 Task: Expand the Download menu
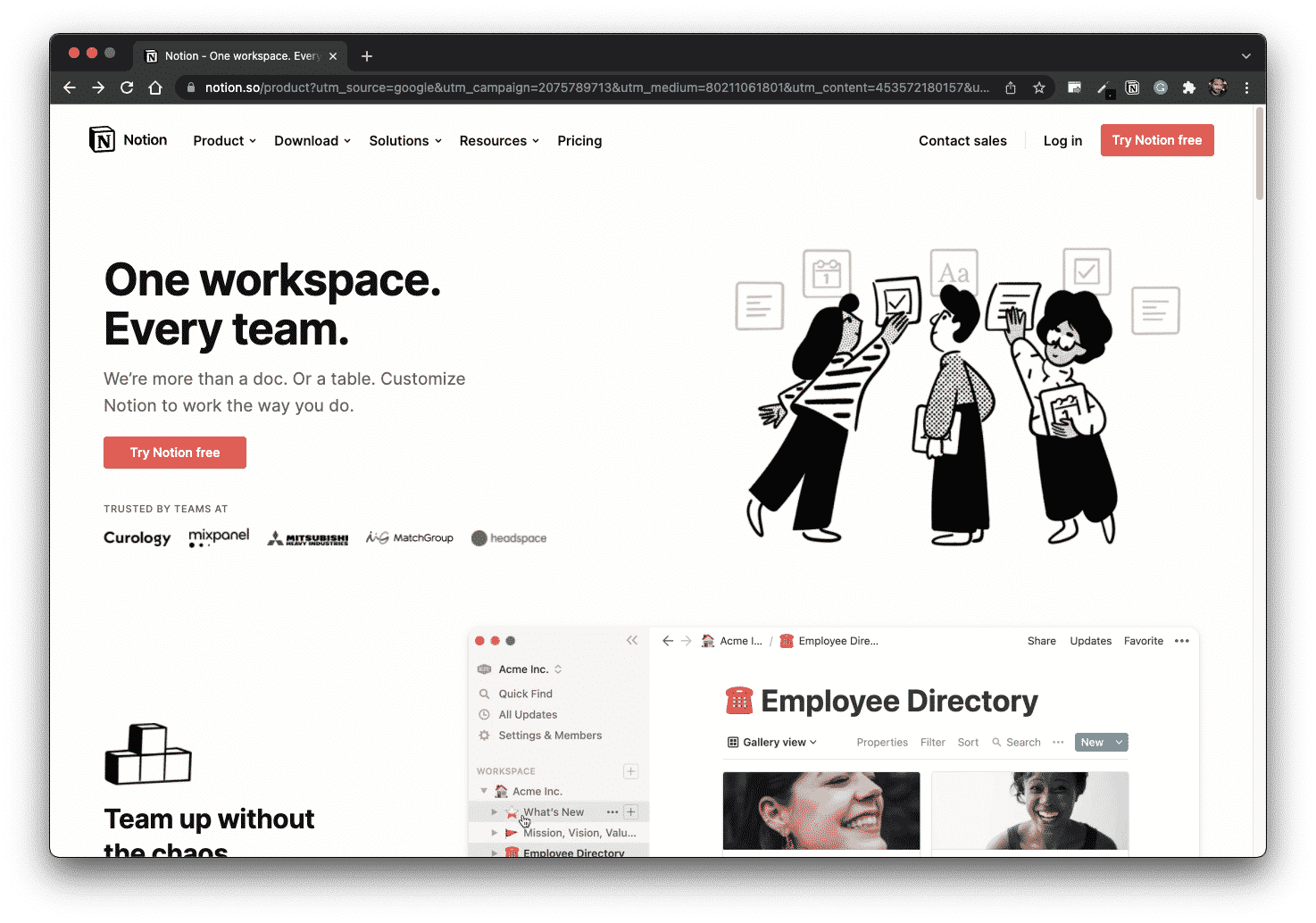tap(312, 141)
